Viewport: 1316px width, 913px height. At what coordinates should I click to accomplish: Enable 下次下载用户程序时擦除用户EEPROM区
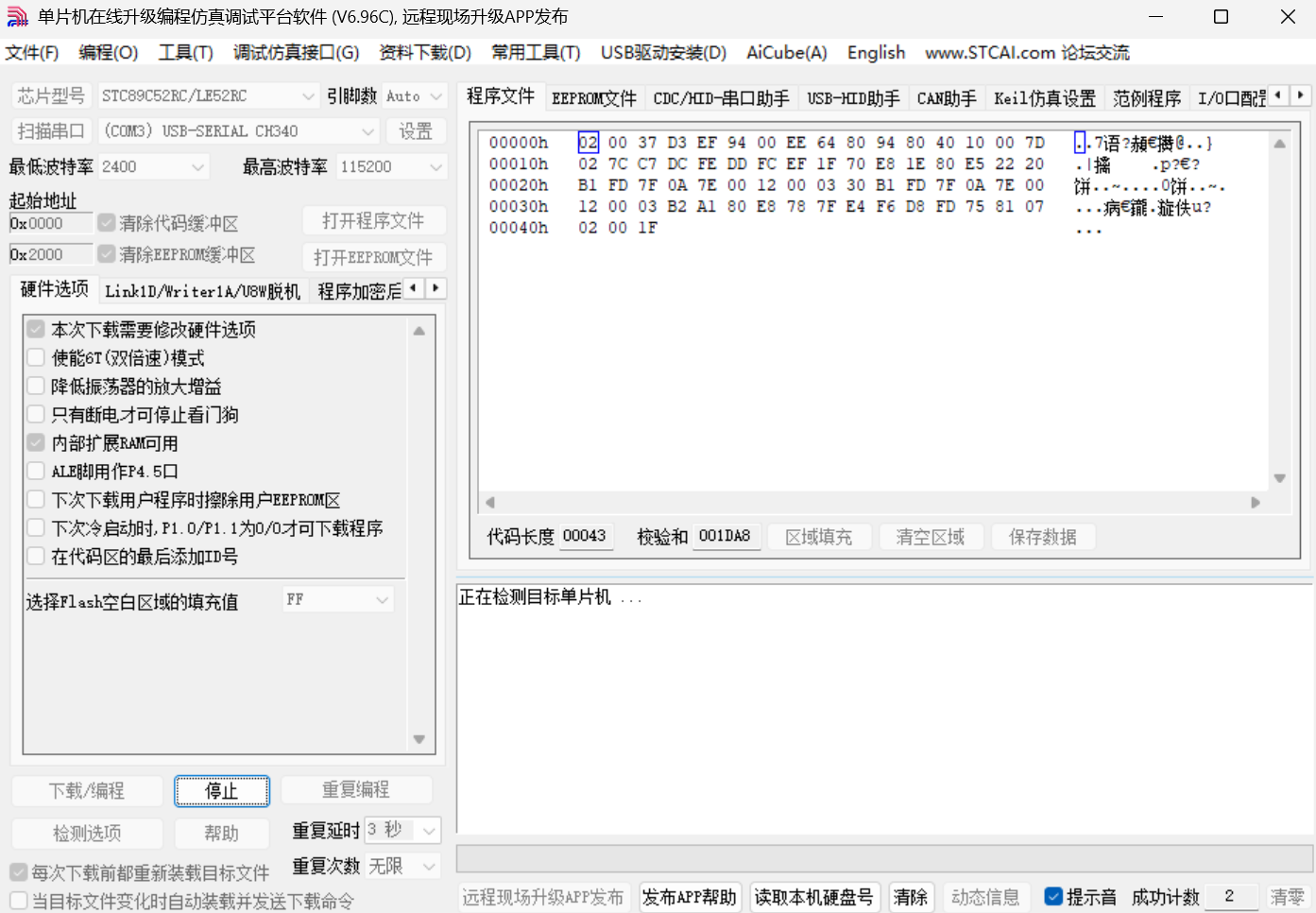tap(36, 499)
